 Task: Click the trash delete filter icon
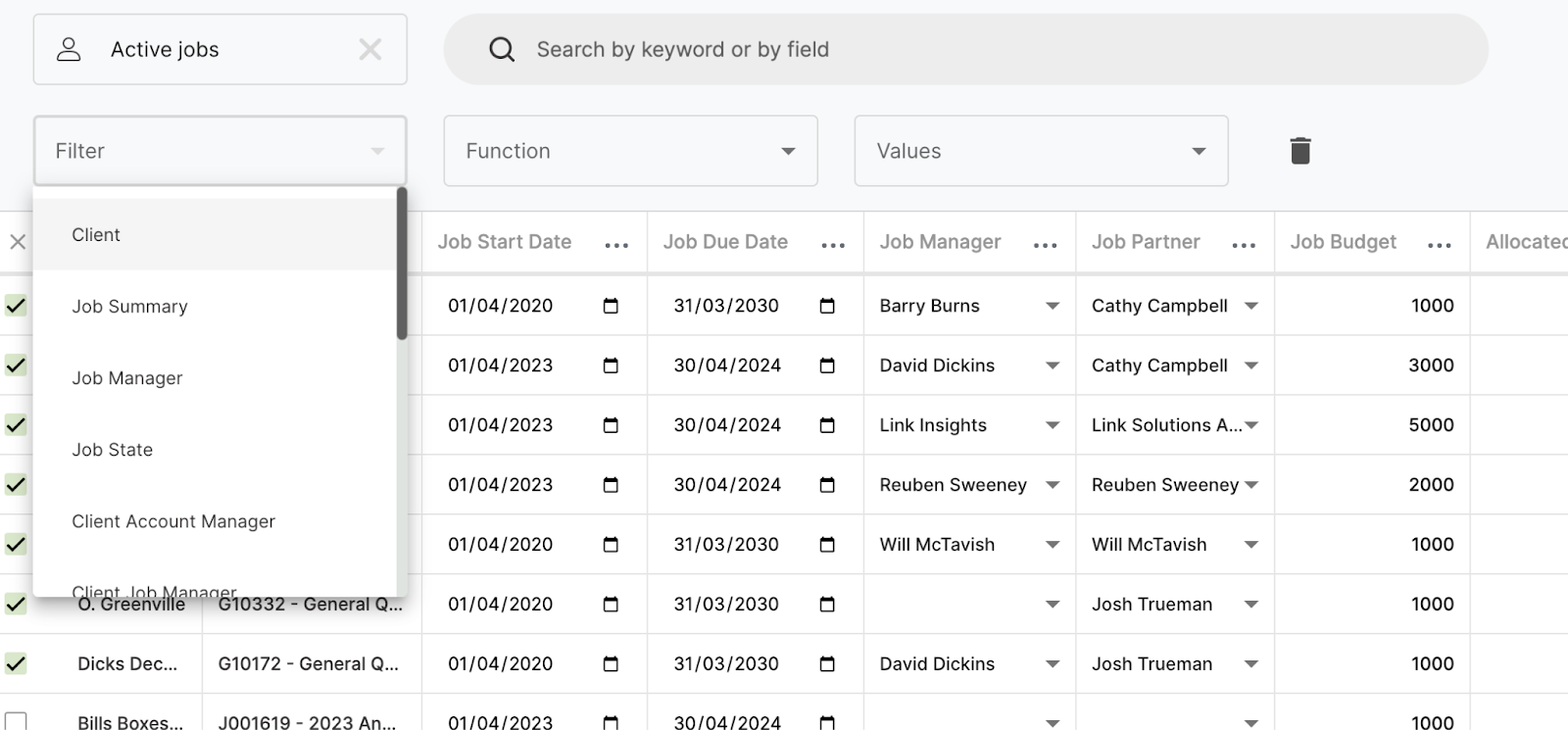click(1299, 151)
